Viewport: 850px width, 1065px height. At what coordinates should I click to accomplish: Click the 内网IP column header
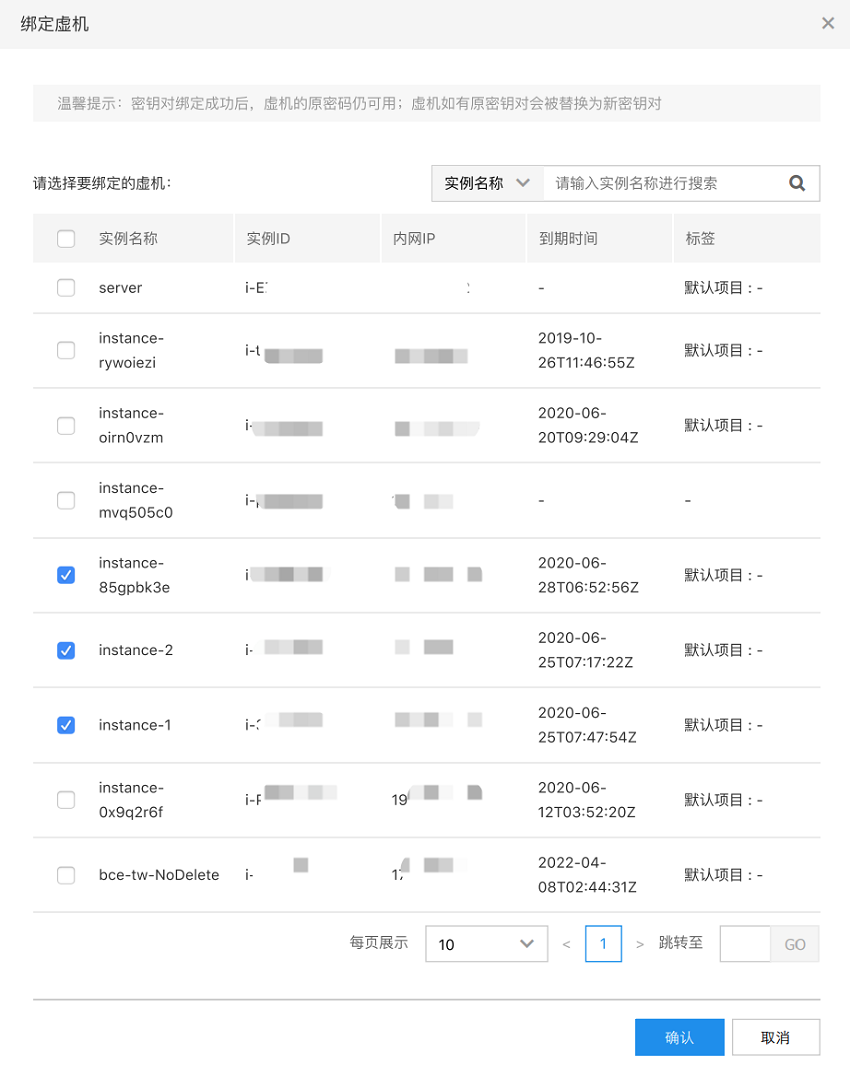point(414,238)
